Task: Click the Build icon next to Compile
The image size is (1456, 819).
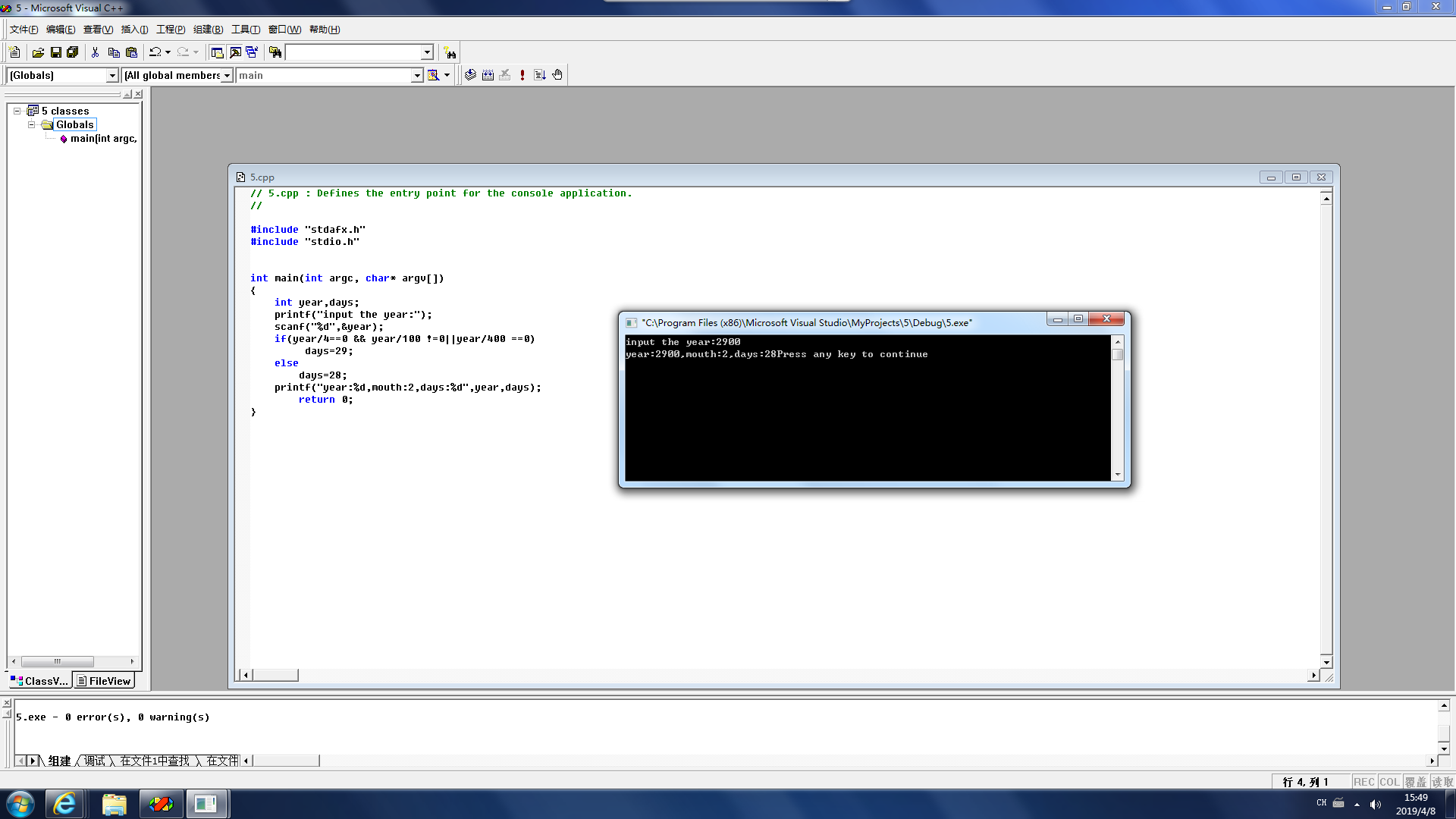Action: point(488,75)
